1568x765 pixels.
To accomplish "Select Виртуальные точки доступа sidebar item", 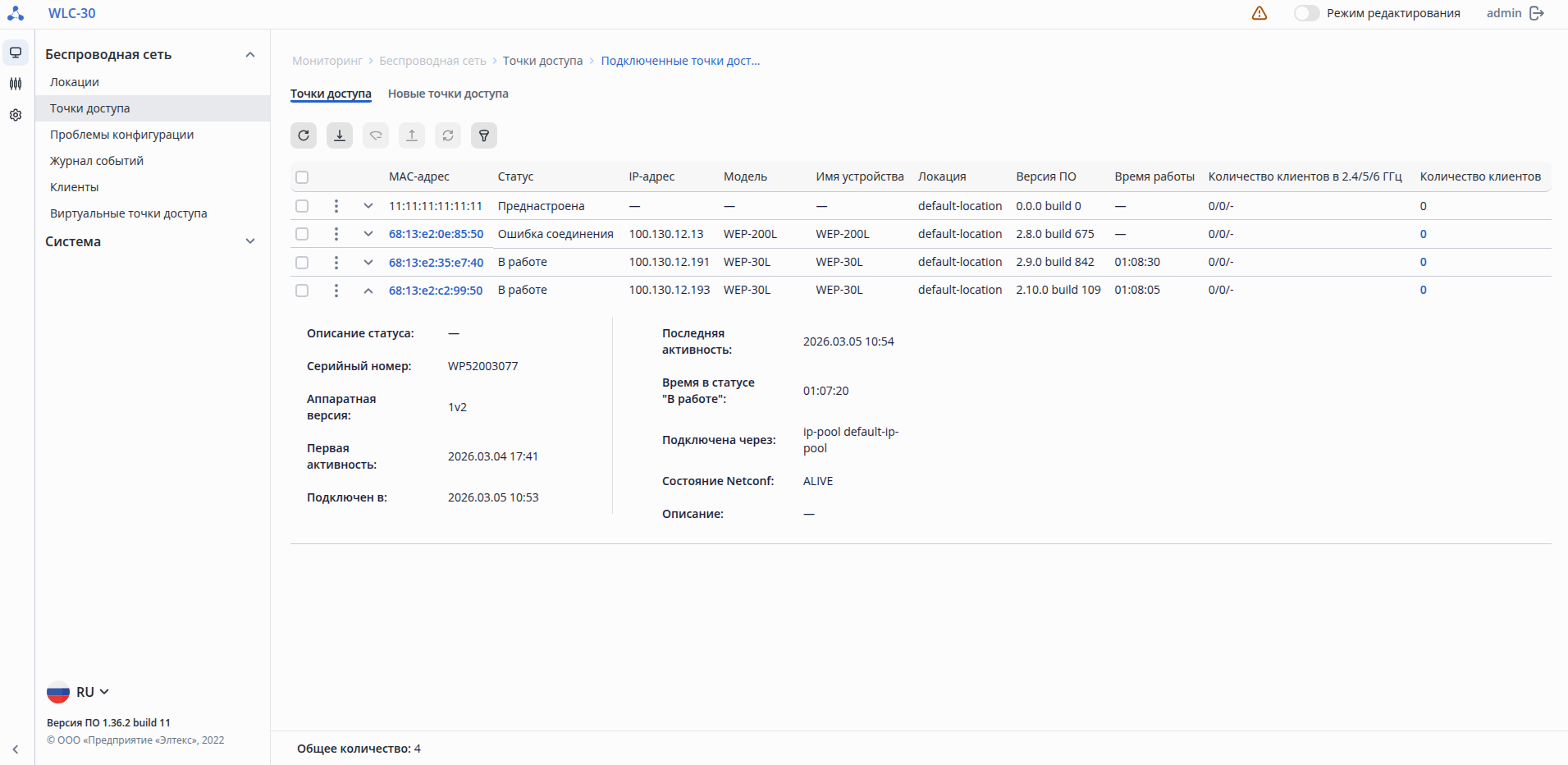I will [x=129, y=213].
